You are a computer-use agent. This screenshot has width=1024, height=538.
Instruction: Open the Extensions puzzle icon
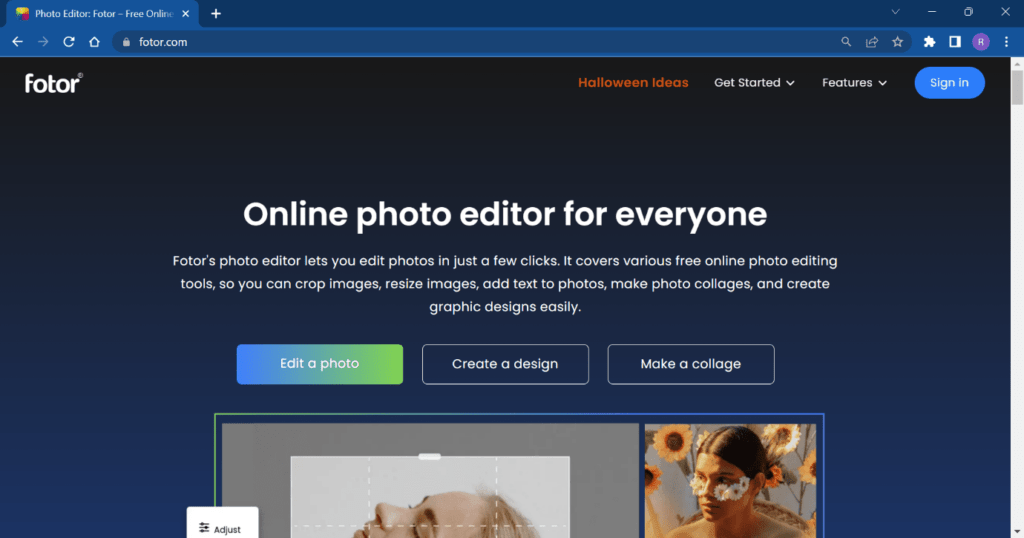pyautogui.click(x=929, y=42)
